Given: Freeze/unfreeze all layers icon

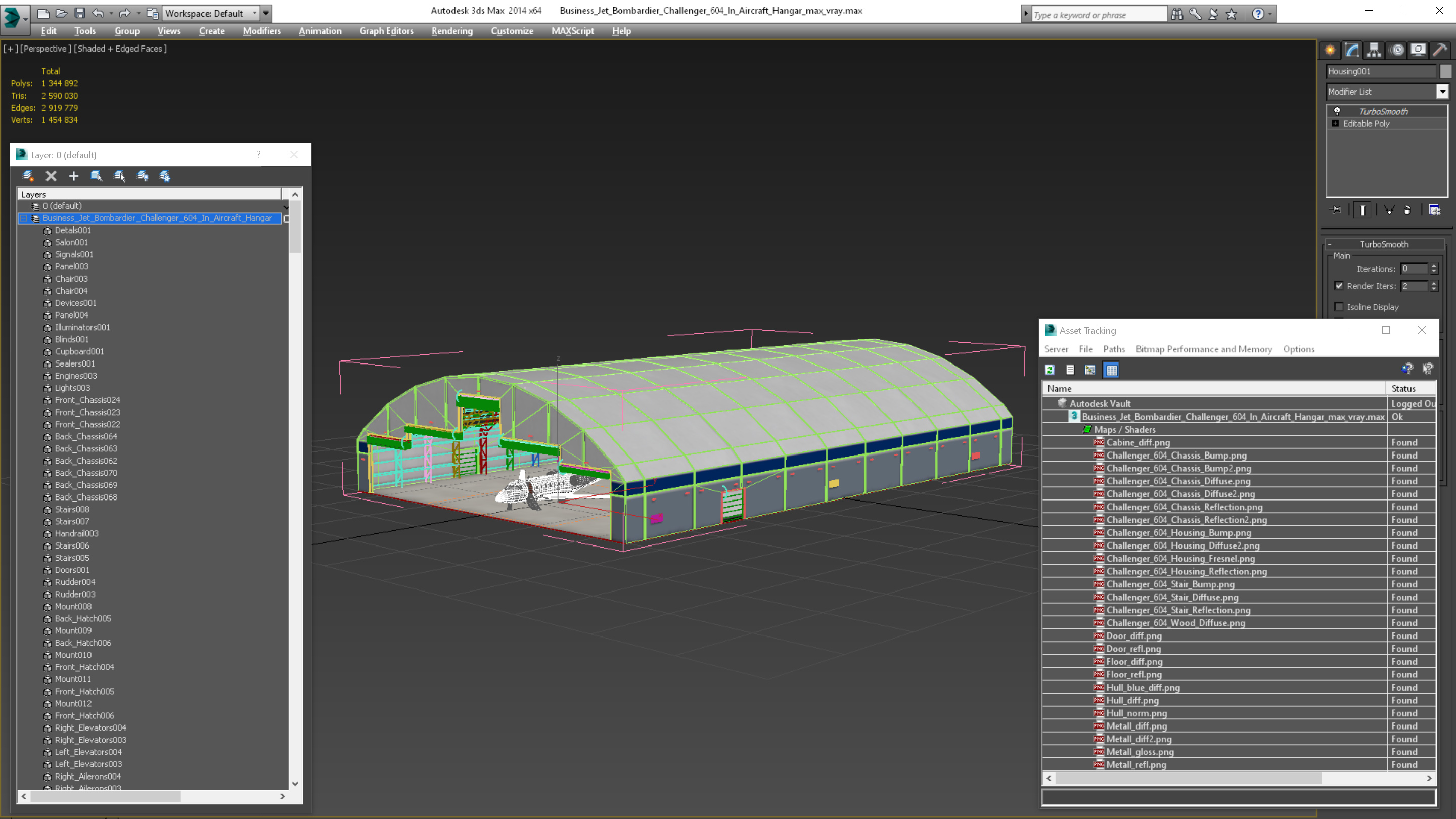Looking at the screenshot, I should coord(165,176).
